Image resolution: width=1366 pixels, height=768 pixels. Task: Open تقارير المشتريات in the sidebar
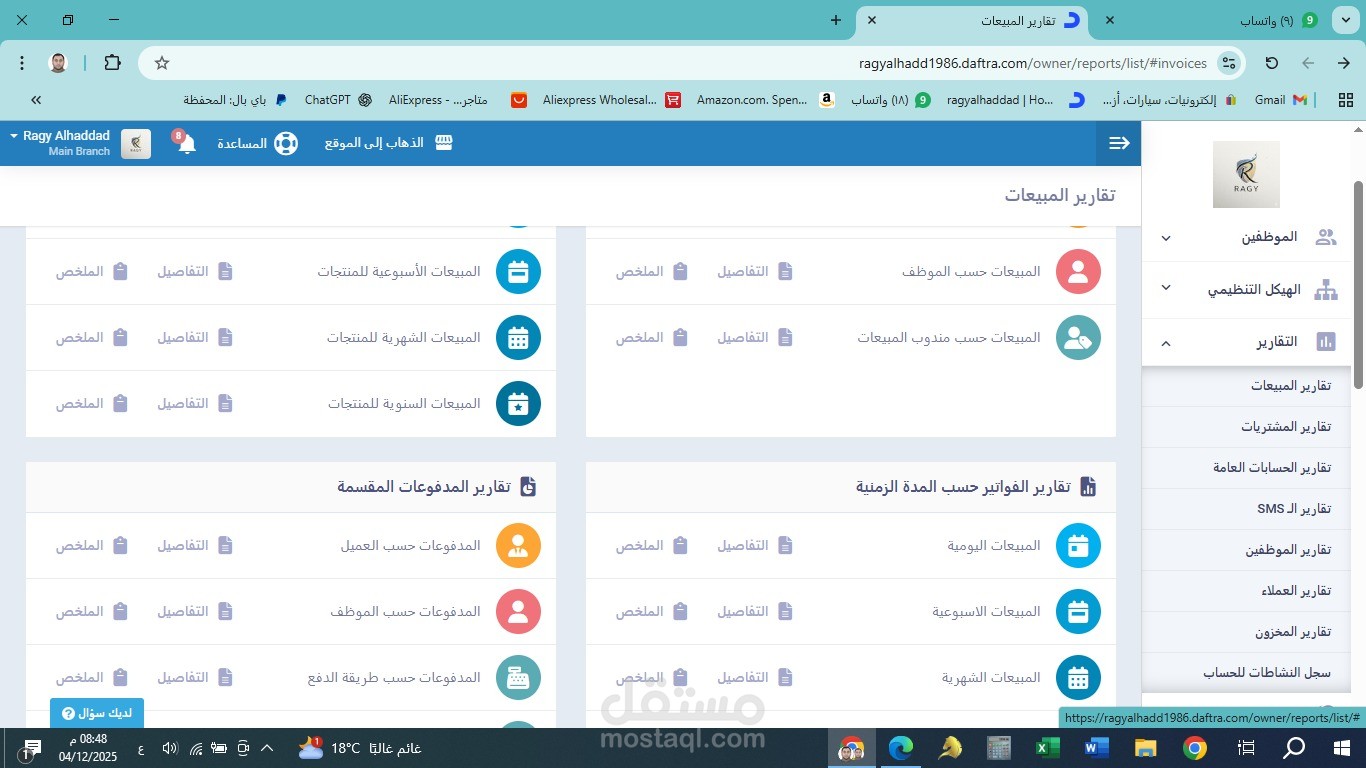click(x=1286, y=426)
